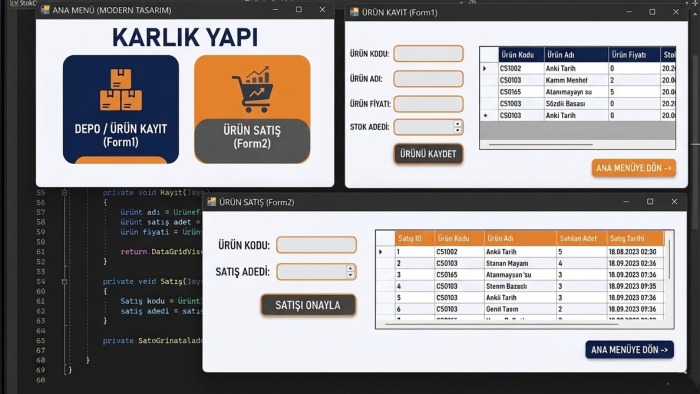The height and width of the screenshot is (394, 700).
Task: Click the stacked boxes warehouse icon
Action: point(121,90)
